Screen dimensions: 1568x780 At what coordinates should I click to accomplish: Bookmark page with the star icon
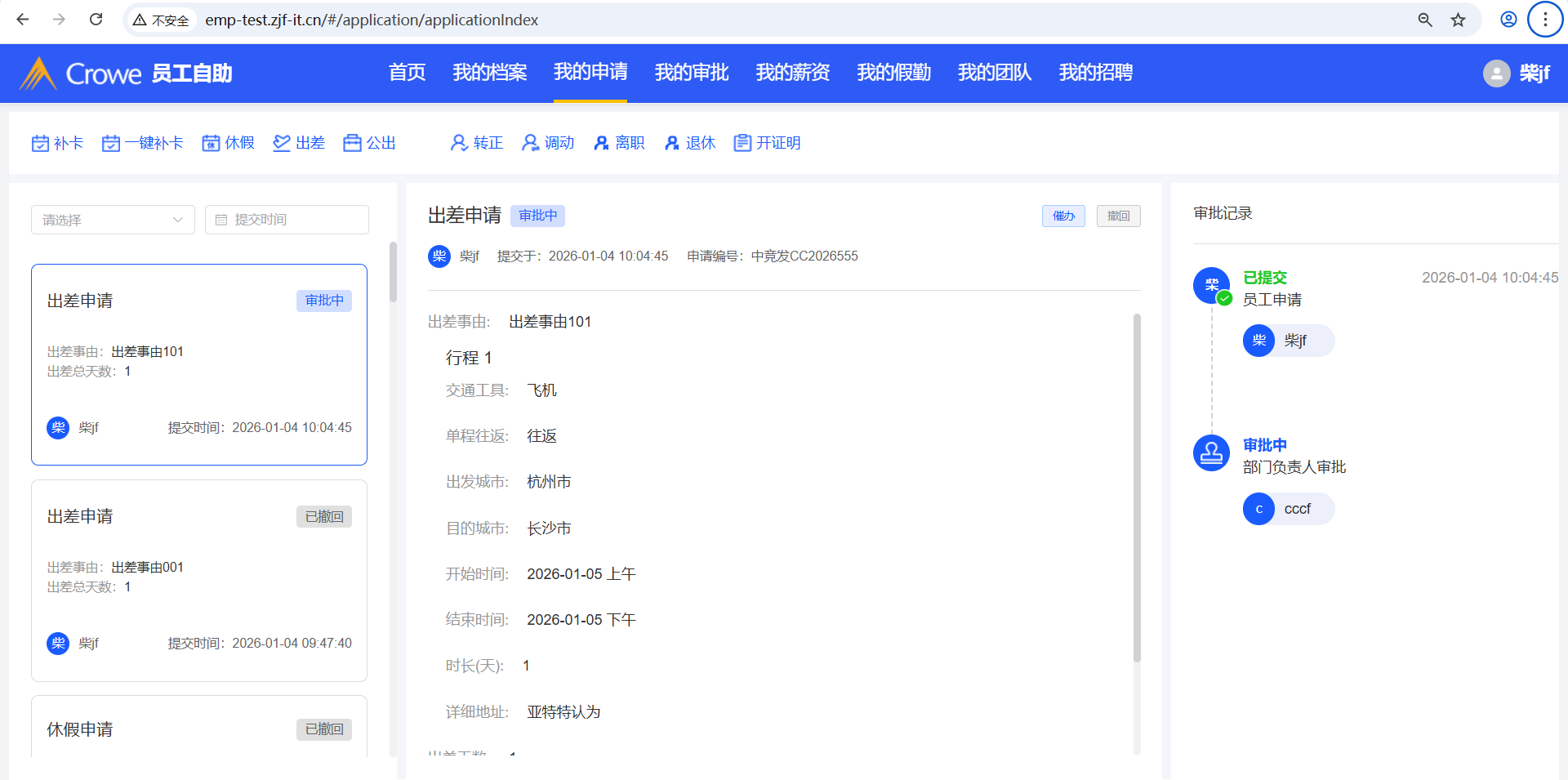coord(1458,20)
